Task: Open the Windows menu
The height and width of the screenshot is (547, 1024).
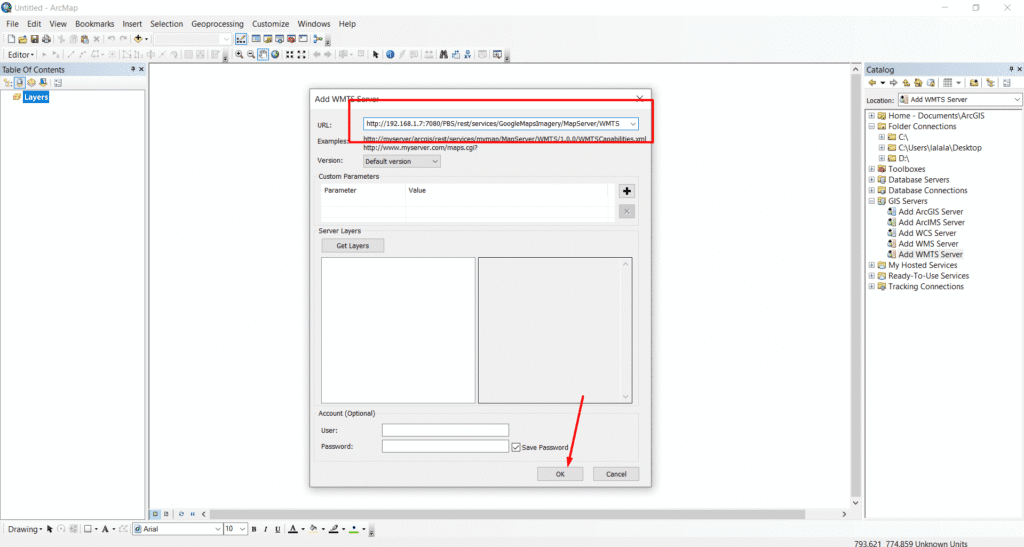Action: click(x=313, y=24)
